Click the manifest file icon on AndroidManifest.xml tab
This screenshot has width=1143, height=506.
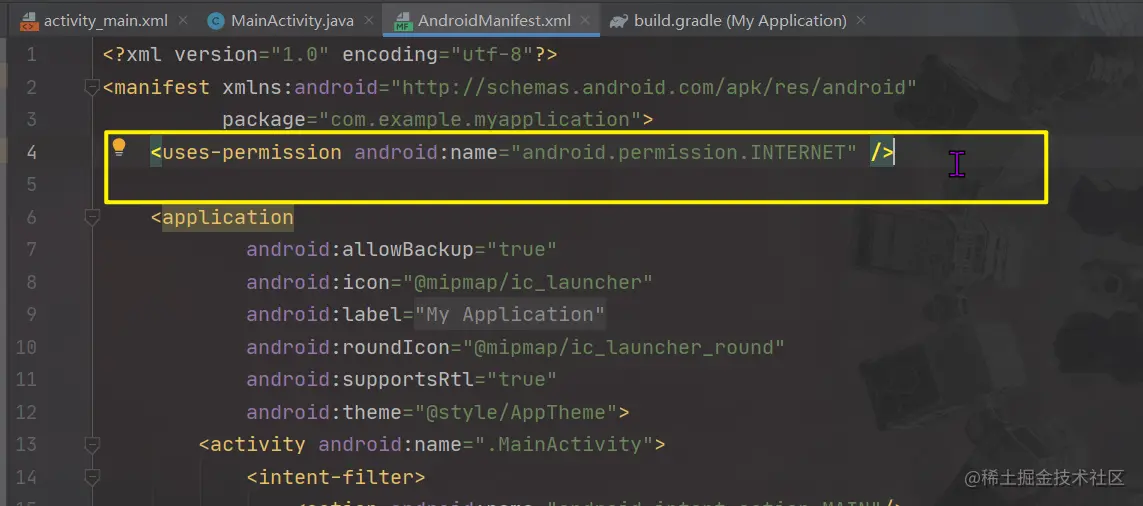(x=402, y=21)
